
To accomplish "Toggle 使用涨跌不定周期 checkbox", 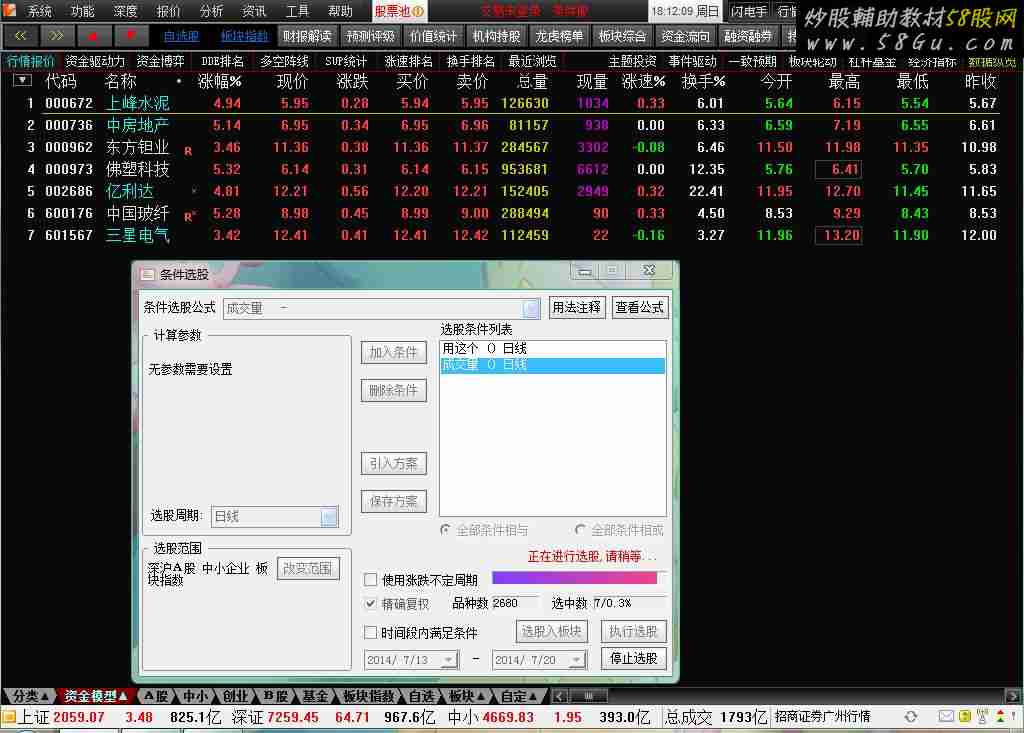I will (370, 579).
